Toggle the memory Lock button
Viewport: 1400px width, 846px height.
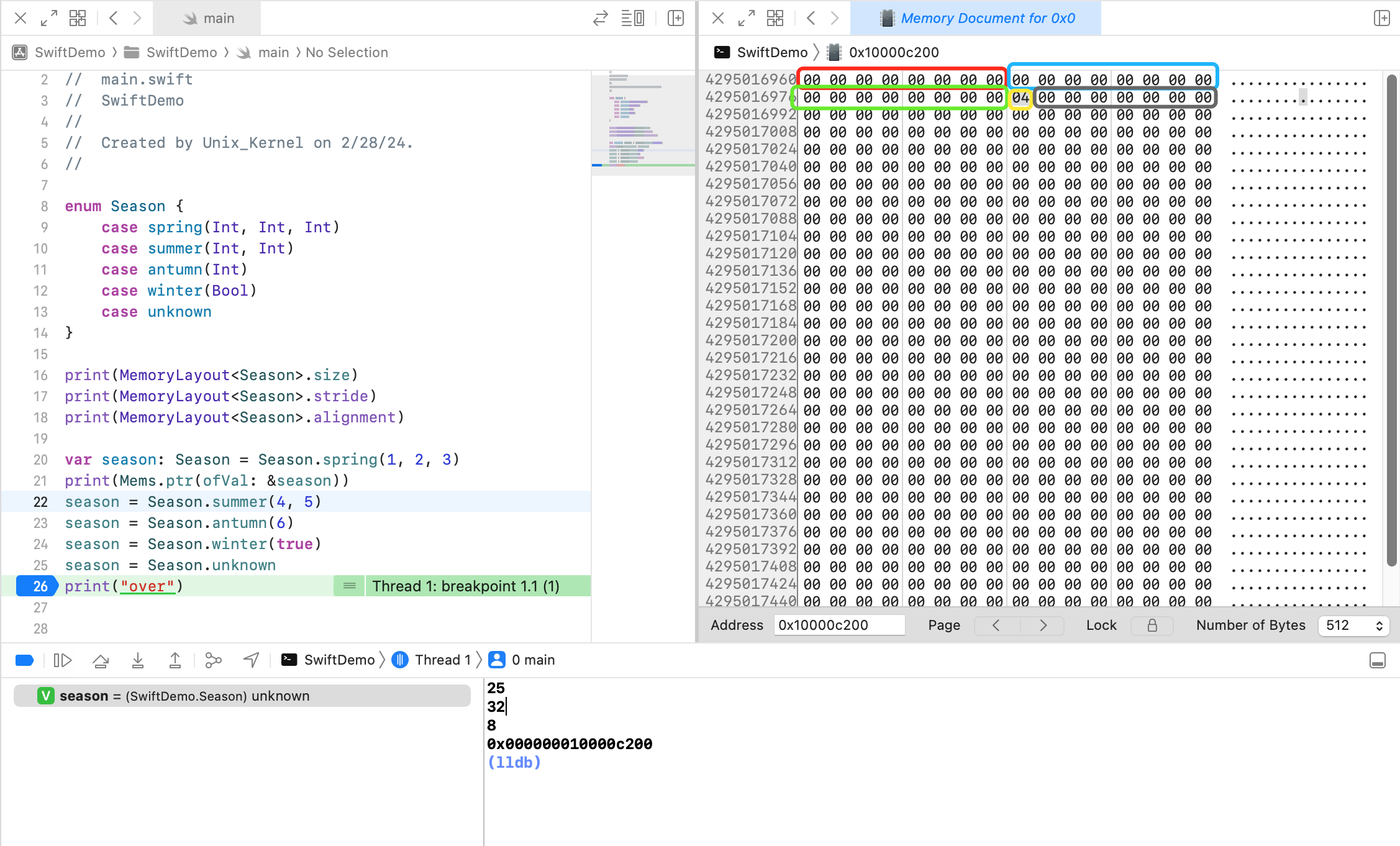1152,625
